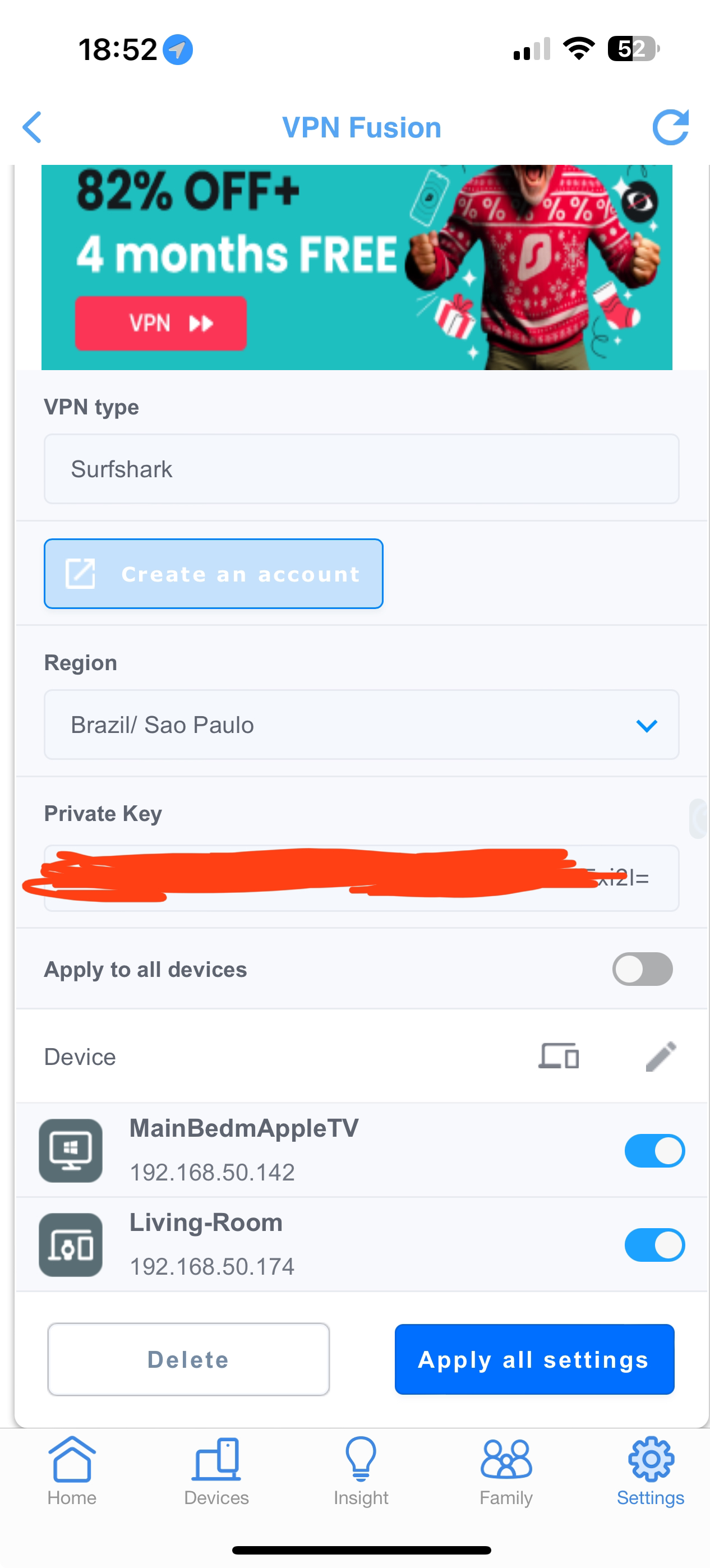Enable Apply to all devices
The image size is (710, 1568).
pyautogui.click(x=642, y=969)
